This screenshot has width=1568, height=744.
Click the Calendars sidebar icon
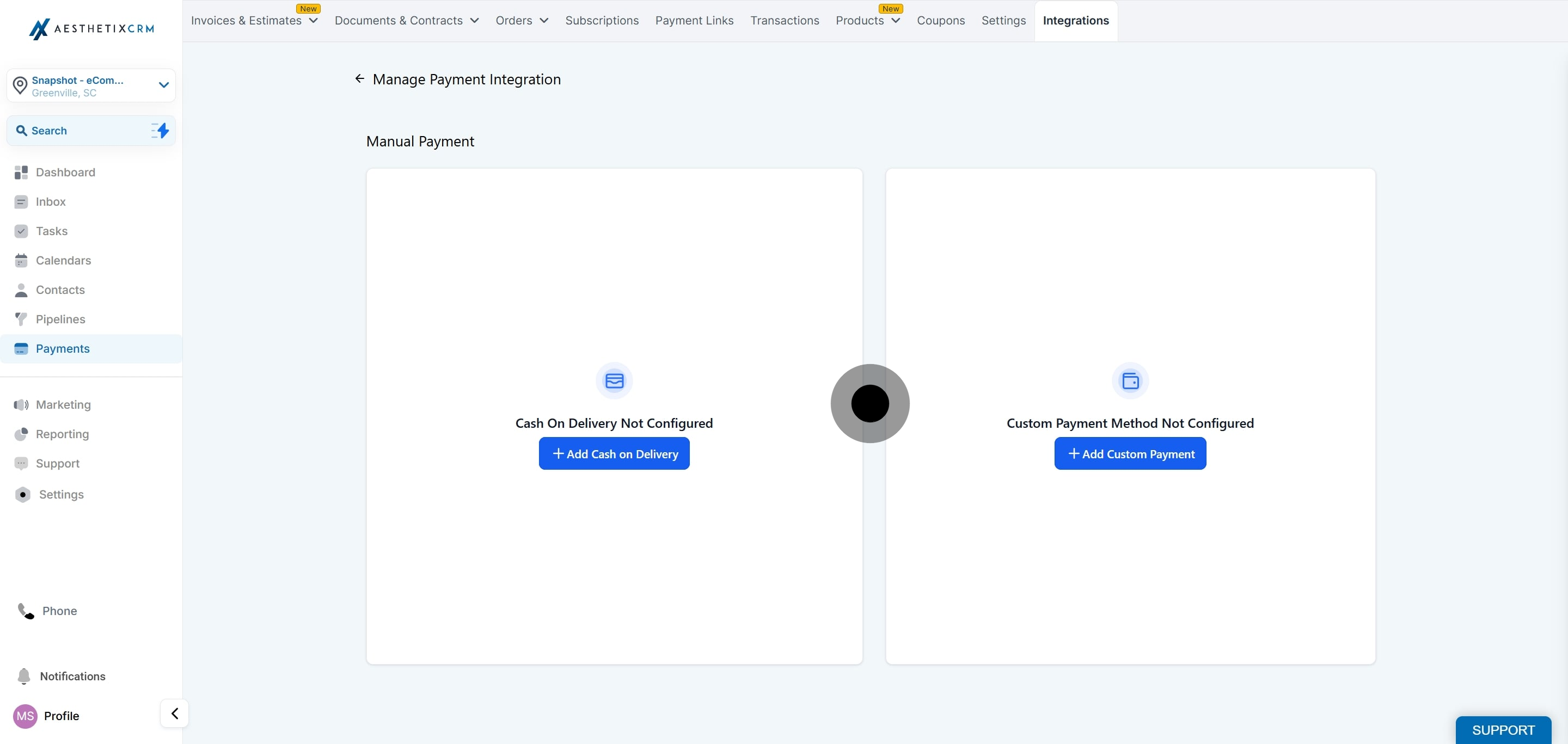21,261
